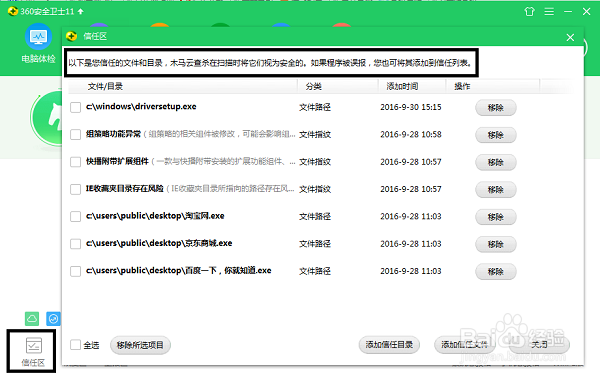Click the green cloud icon
This screenshot has height=378, width=600.
coord(32,319)
